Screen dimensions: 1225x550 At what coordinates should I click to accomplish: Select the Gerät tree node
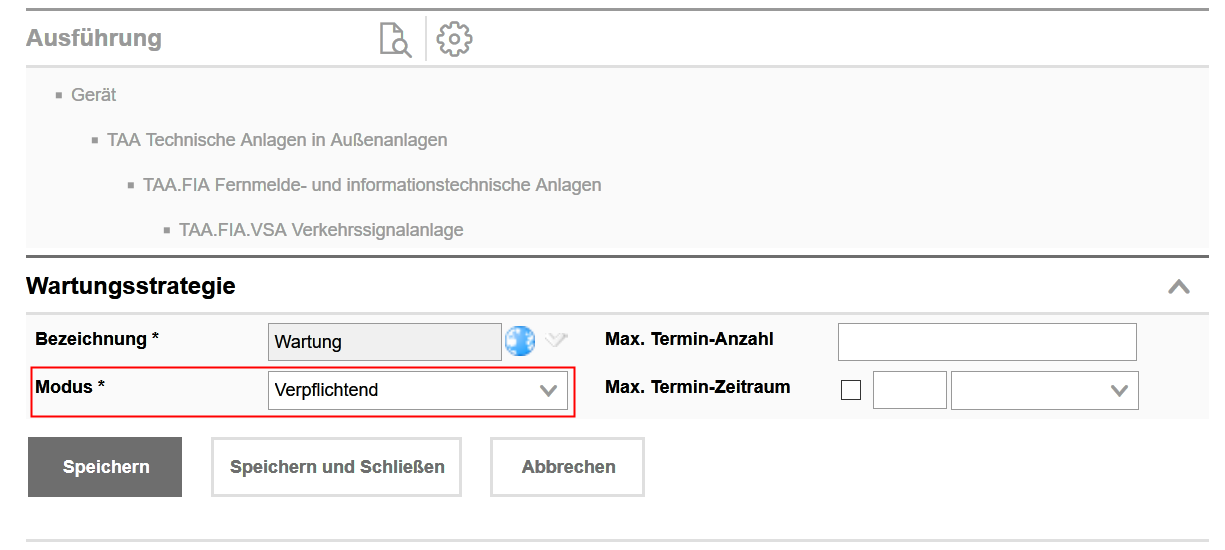pos(93,95)
